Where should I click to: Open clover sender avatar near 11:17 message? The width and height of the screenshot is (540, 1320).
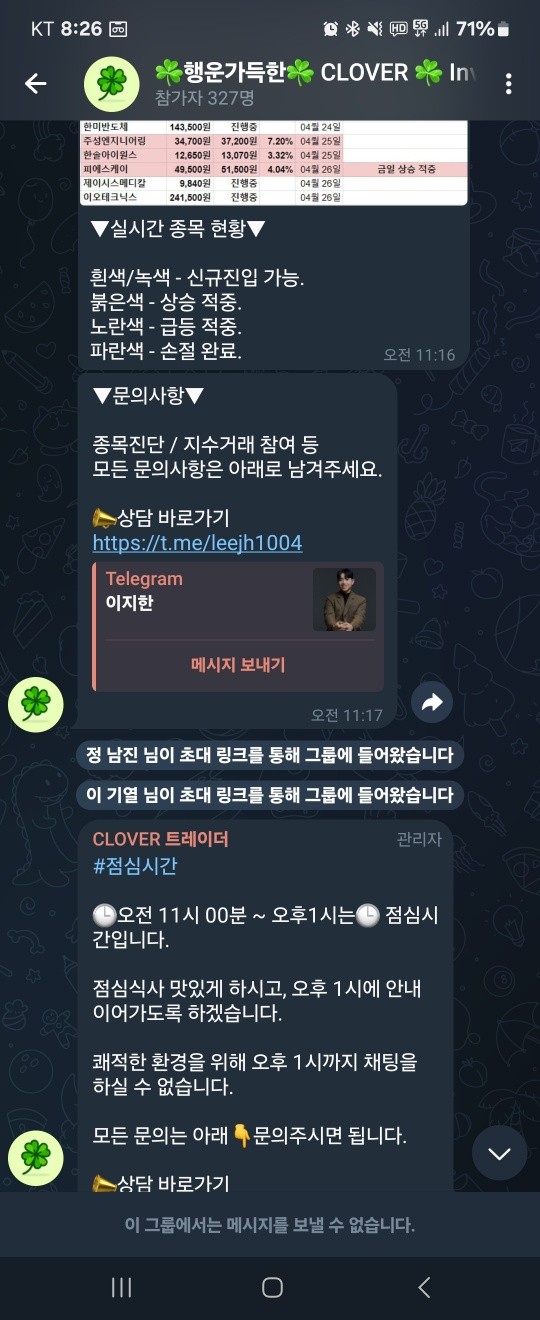click(35, 705)
